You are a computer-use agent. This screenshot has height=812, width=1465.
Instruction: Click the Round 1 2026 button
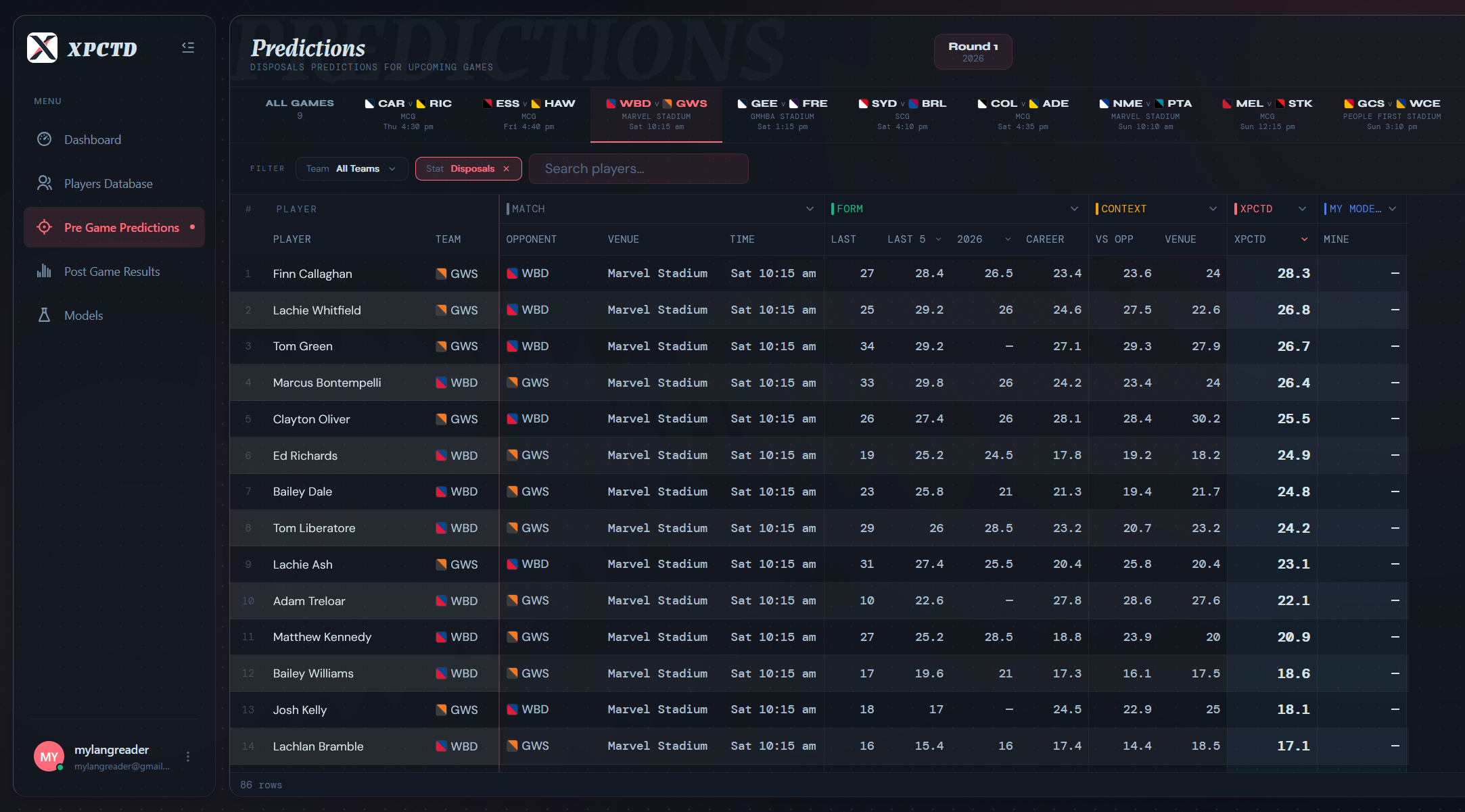973,52
